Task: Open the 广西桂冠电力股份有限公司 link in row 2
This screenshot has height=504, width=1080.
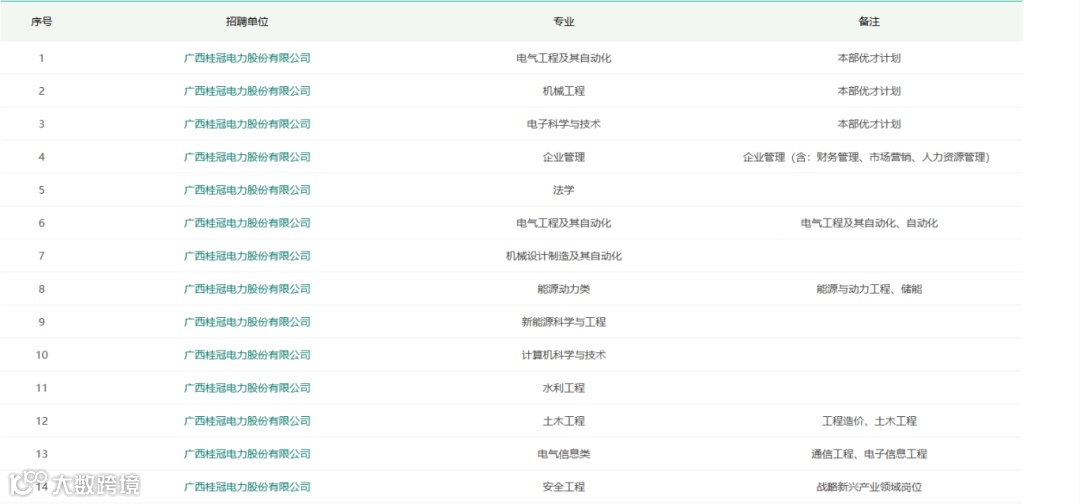Action: pos(247,91)
